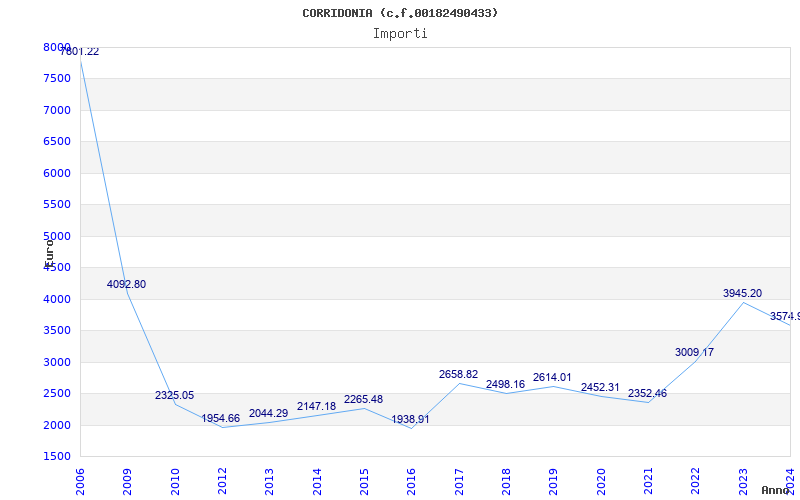Click the y-axis value 3500
800x500 pixels.
click(57, 331)
